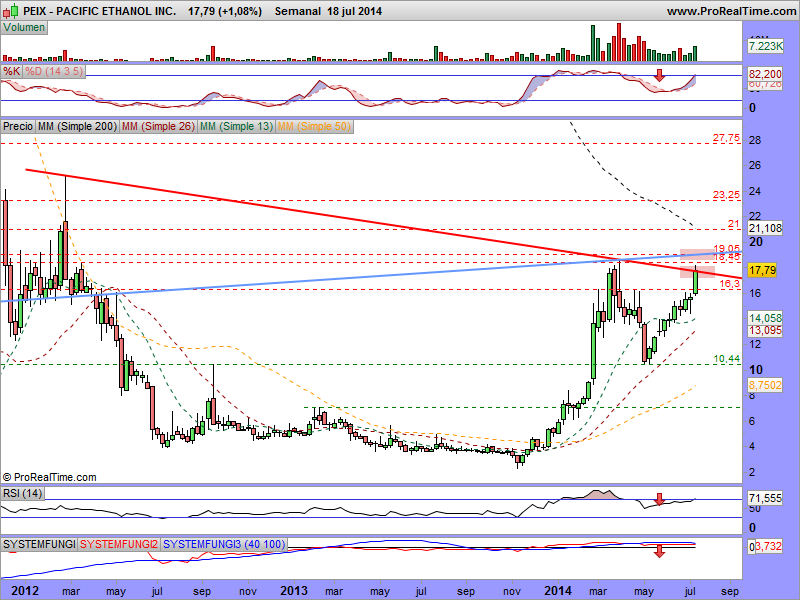Click the 2013 label on time axis
This screenshot has height=600, width=800.
click(294, 591)
